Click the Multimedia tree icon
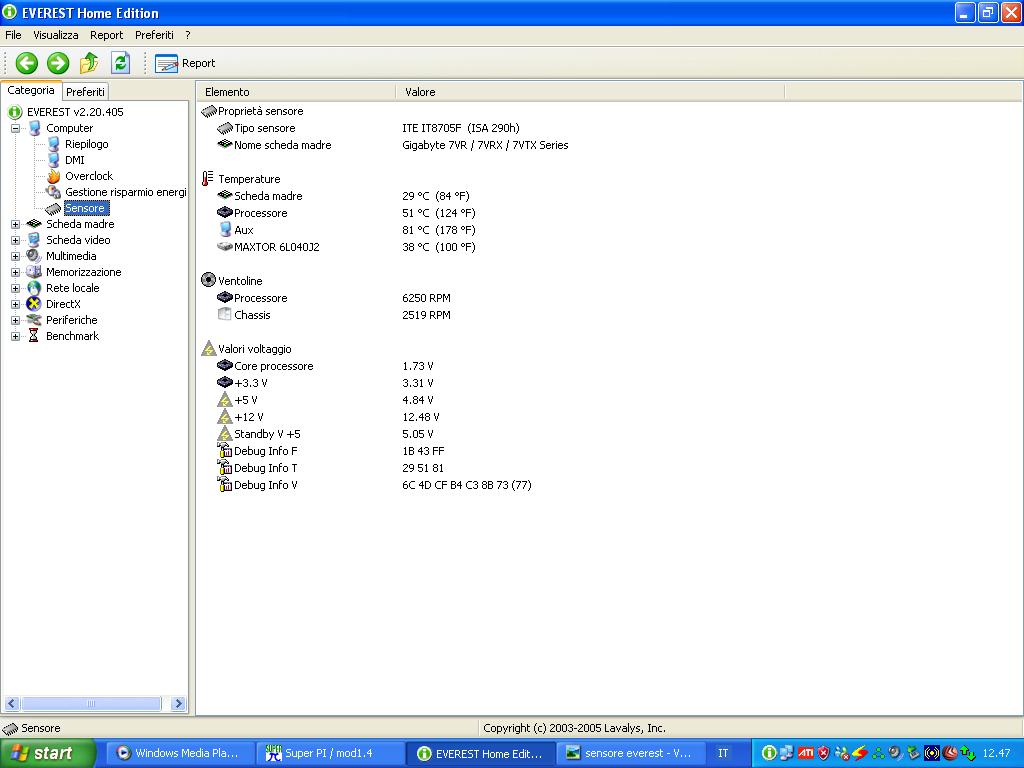This screenshot has height=768, width=1024. [33, 256]
